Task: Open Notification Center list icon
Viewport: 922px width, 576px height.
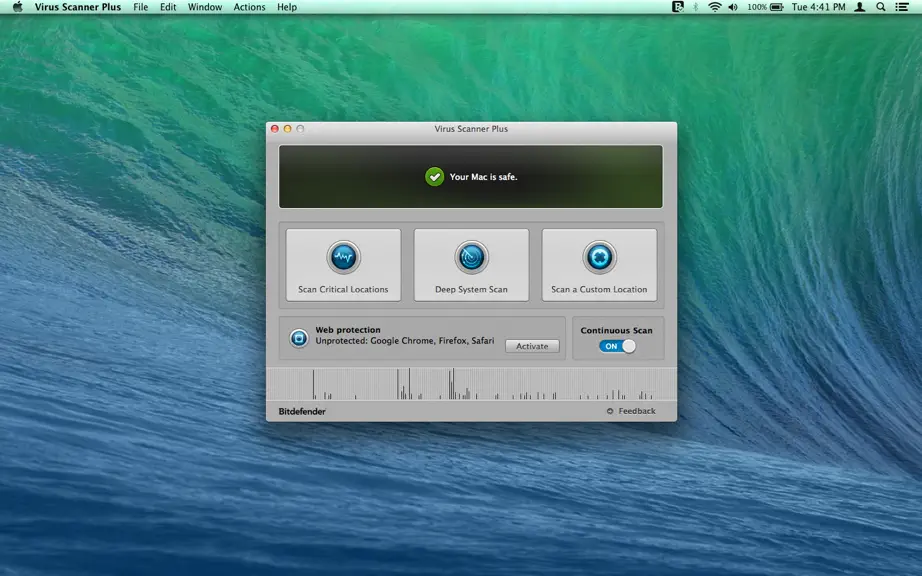Action: pos(901,7)
